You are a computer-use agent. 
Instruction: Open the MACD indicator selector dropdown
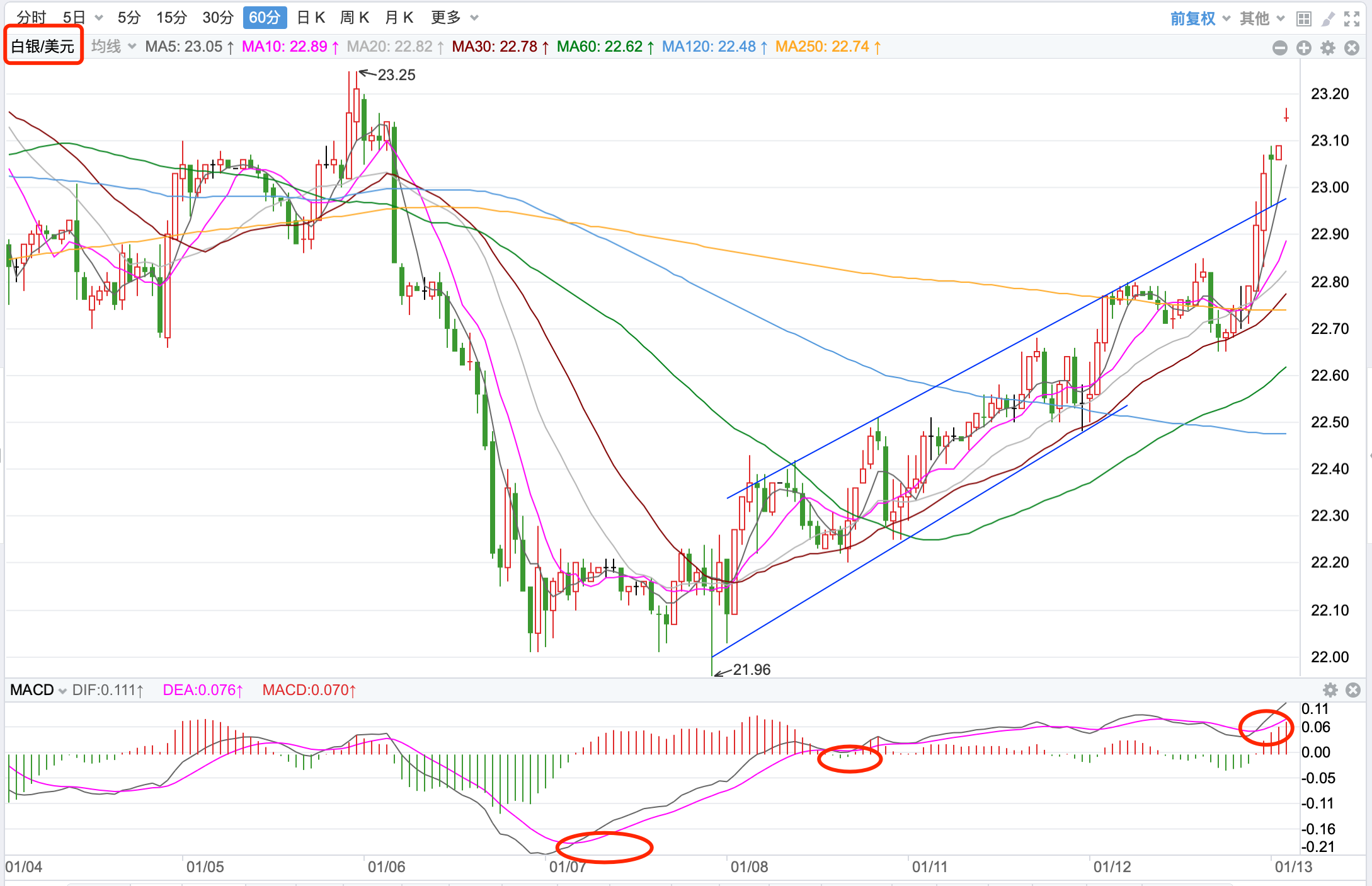pos(38,690)
